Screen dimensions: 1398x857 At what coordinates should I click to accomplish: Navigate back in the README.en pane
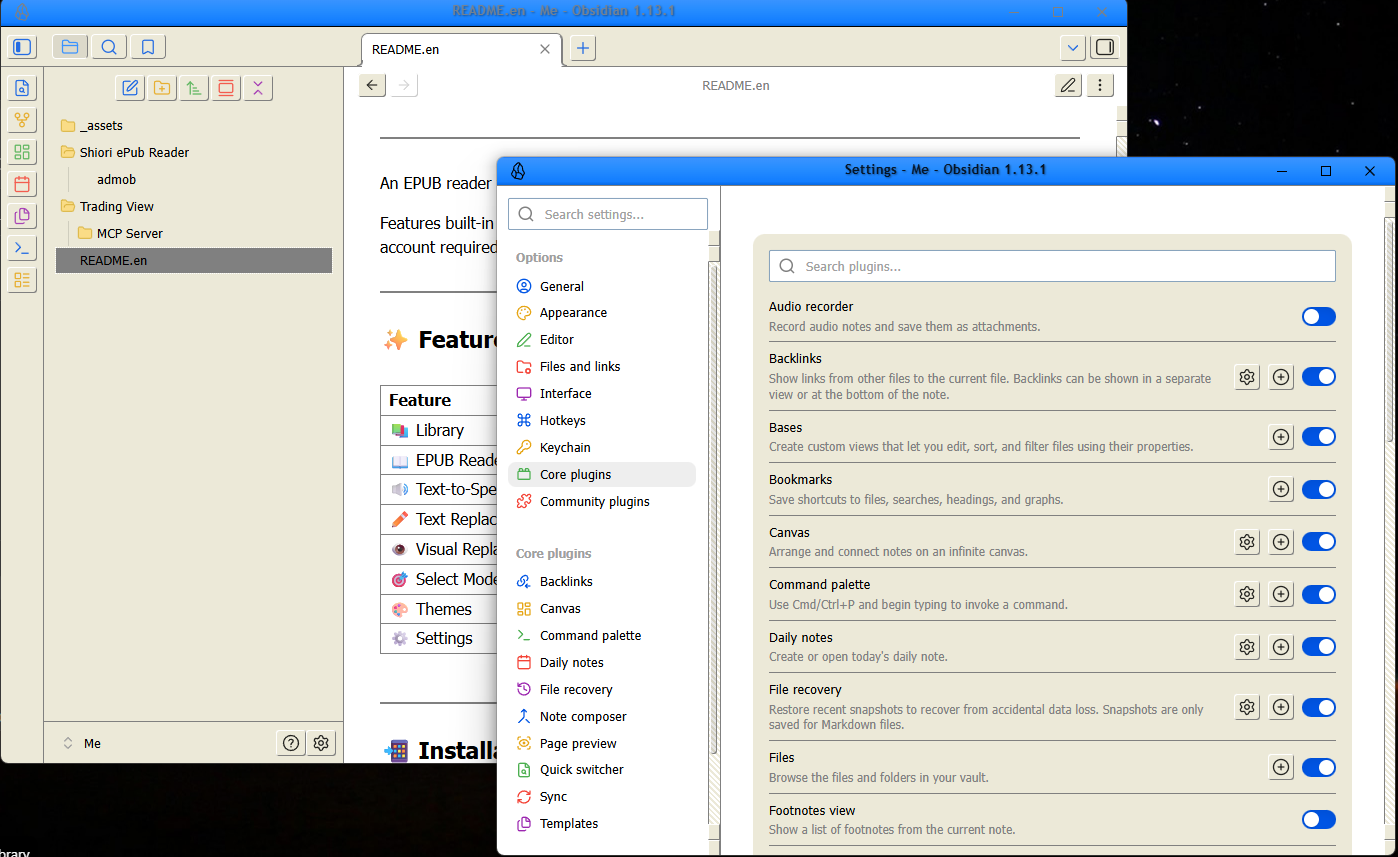(x=372, y=85)
